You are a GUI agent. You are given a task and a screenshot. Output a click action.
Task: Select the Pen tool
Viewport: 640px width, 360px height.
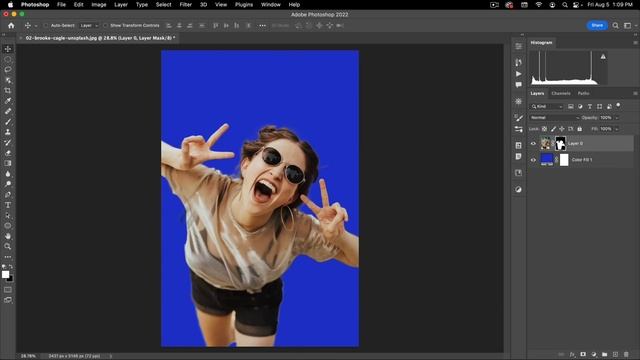click(x=8, y=194)
